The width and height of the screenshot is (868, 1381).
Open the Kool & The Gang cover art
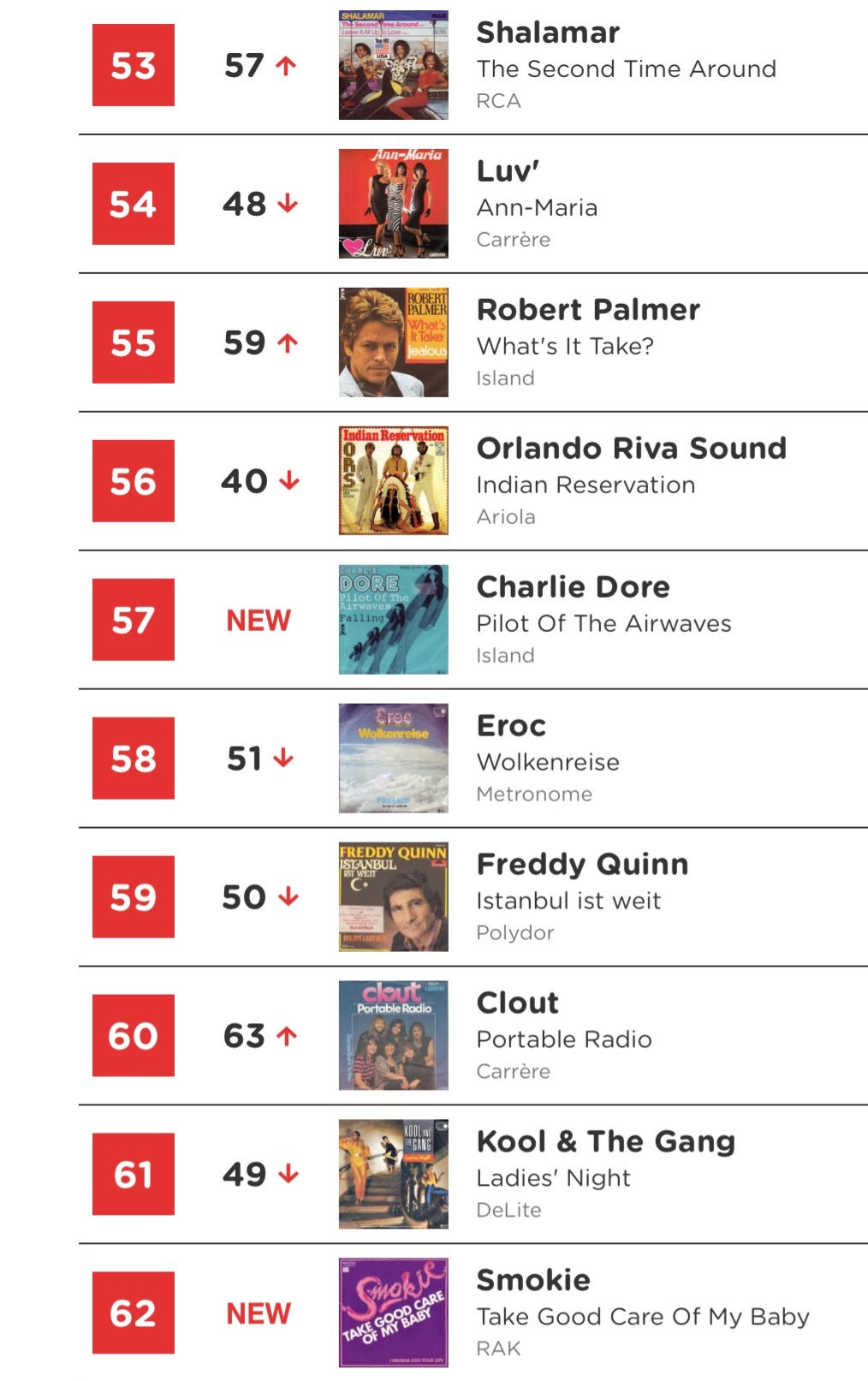[393, 1175]
